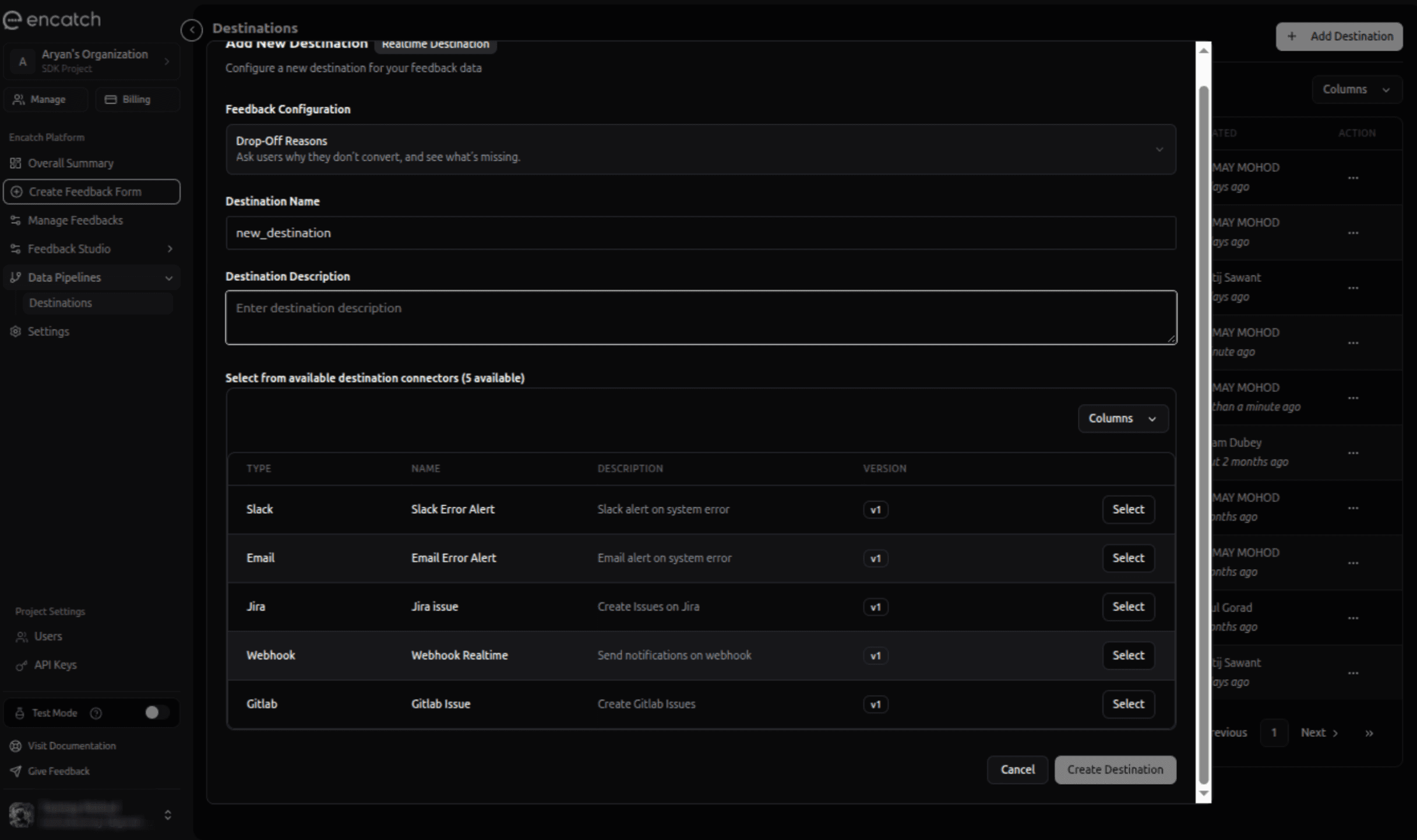Open Manage Feedbacks in the sidebar

coord(75,220)
